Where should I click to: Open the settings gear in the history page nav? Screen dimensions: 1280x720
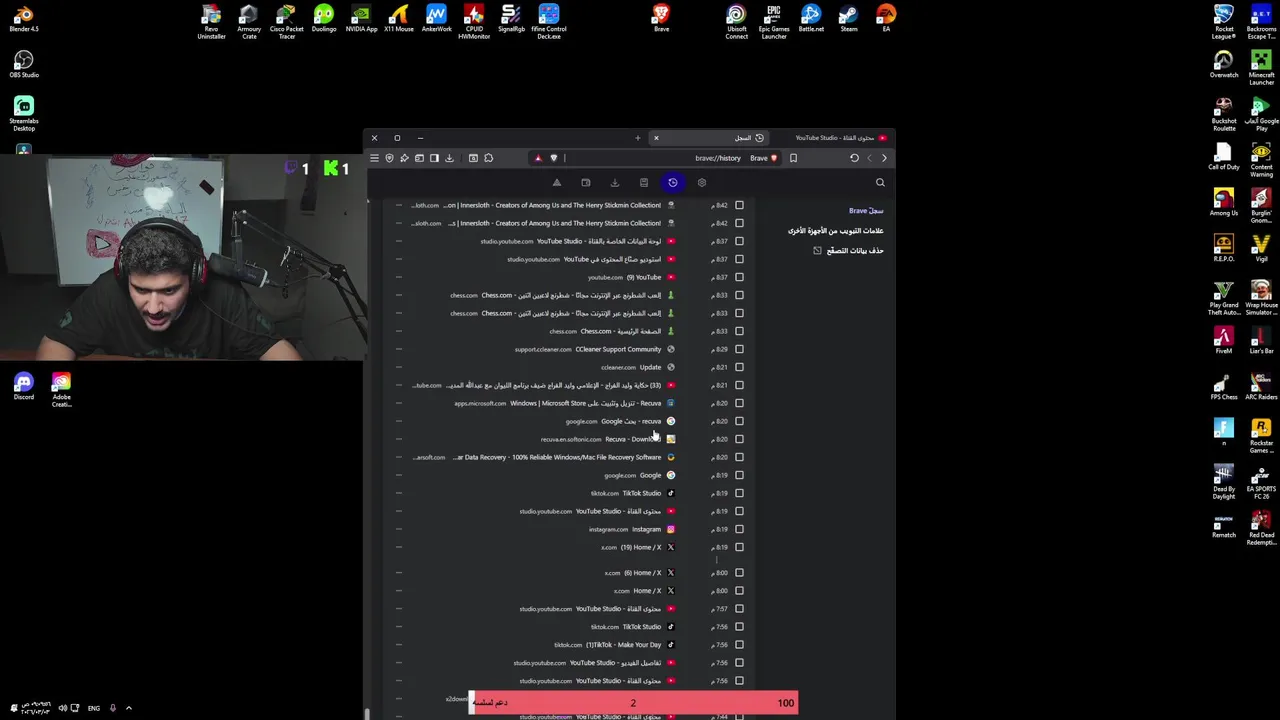tap(701, 183)
